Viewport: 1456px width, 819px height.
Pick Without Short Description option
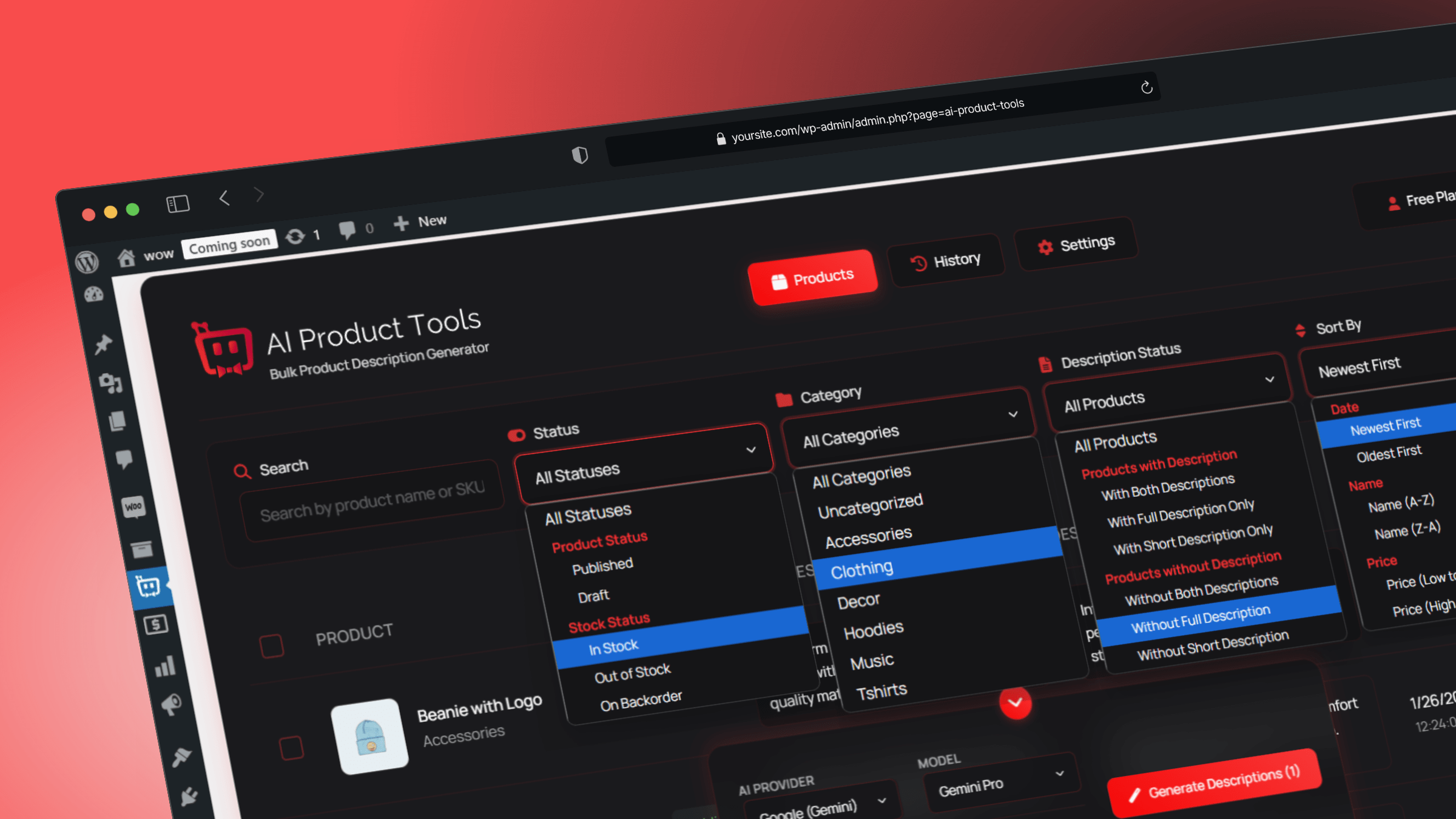click(1213, 645)
